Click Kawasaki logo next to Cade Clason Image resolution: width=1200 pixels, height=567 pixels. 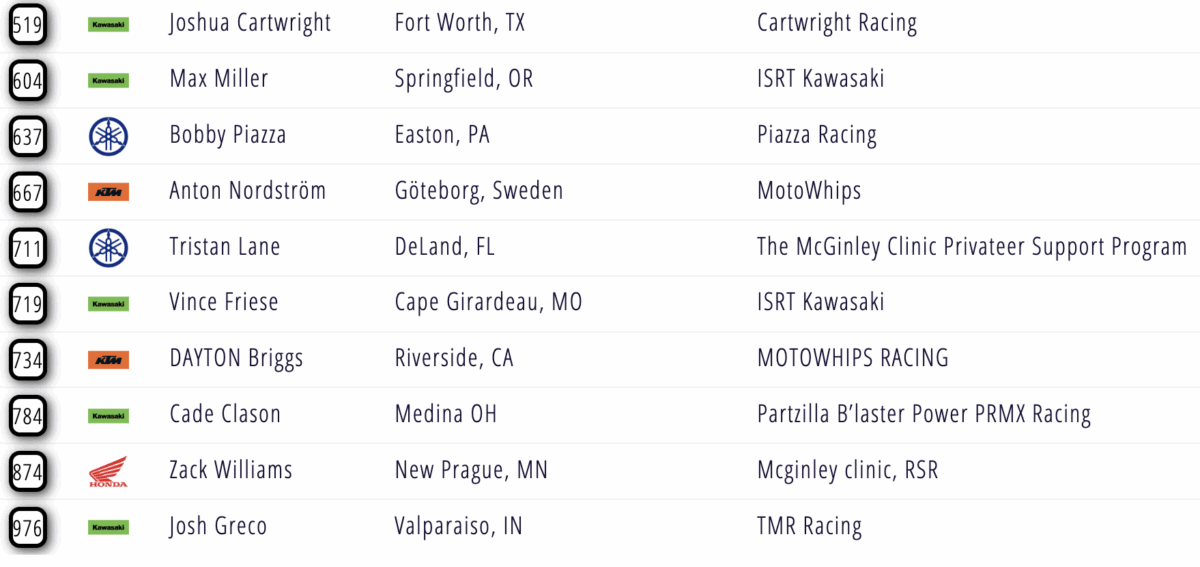(x=108, y=415)
